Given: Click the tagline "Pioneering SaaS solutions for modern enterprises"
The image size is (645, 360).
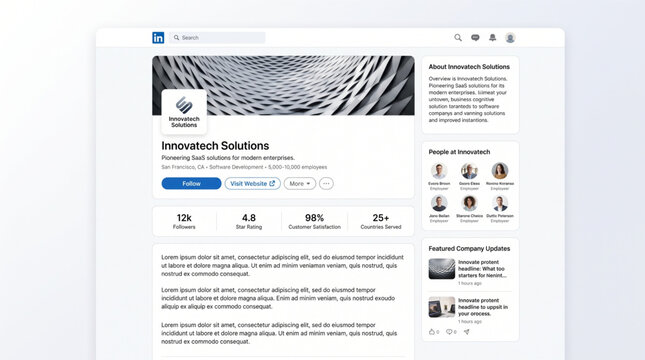Looking at the screenshot, I should click(228, 158).
